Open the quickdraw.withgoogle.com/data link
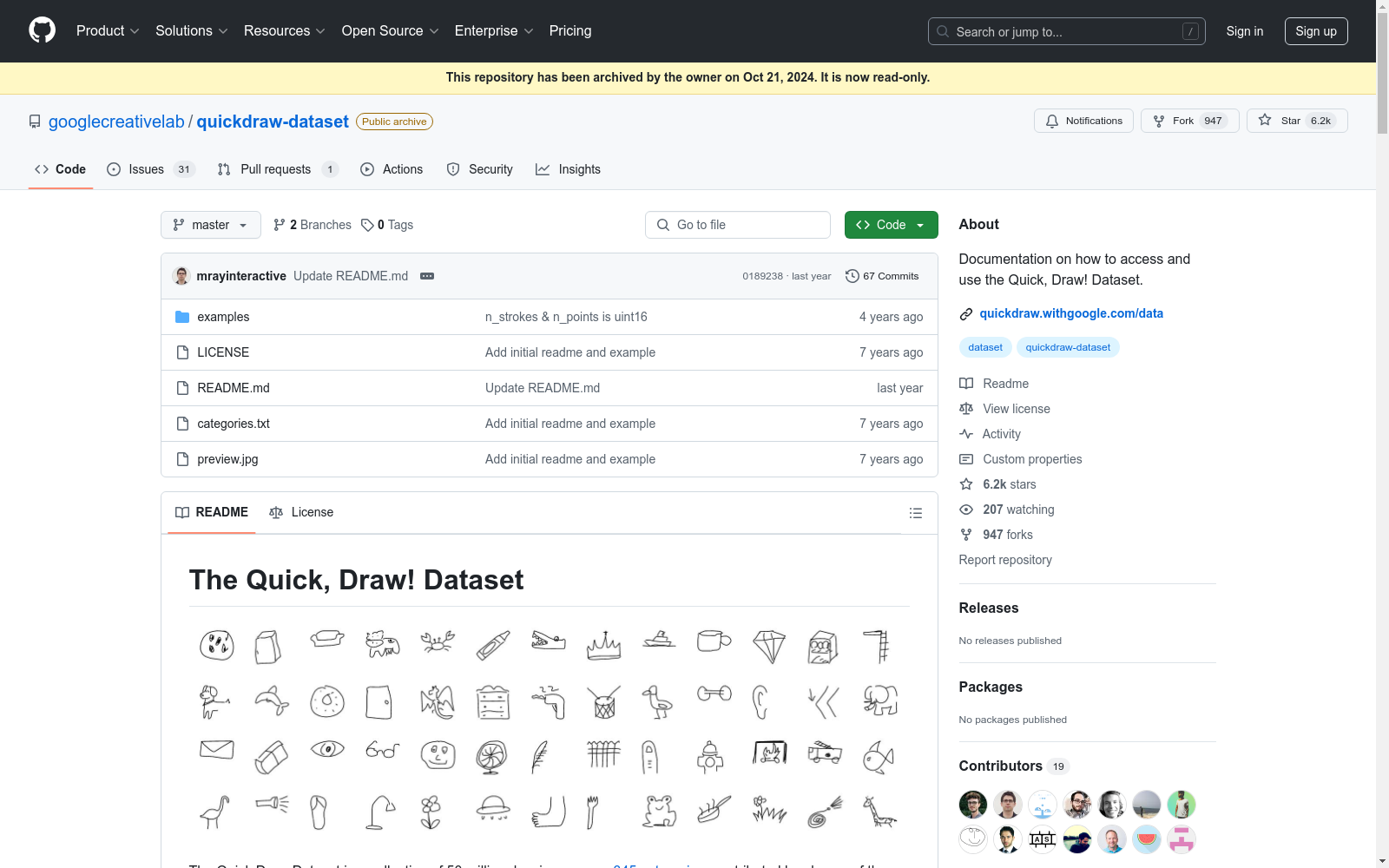The height and width of the screenshot is (868, 1389). pos(1071,313)
